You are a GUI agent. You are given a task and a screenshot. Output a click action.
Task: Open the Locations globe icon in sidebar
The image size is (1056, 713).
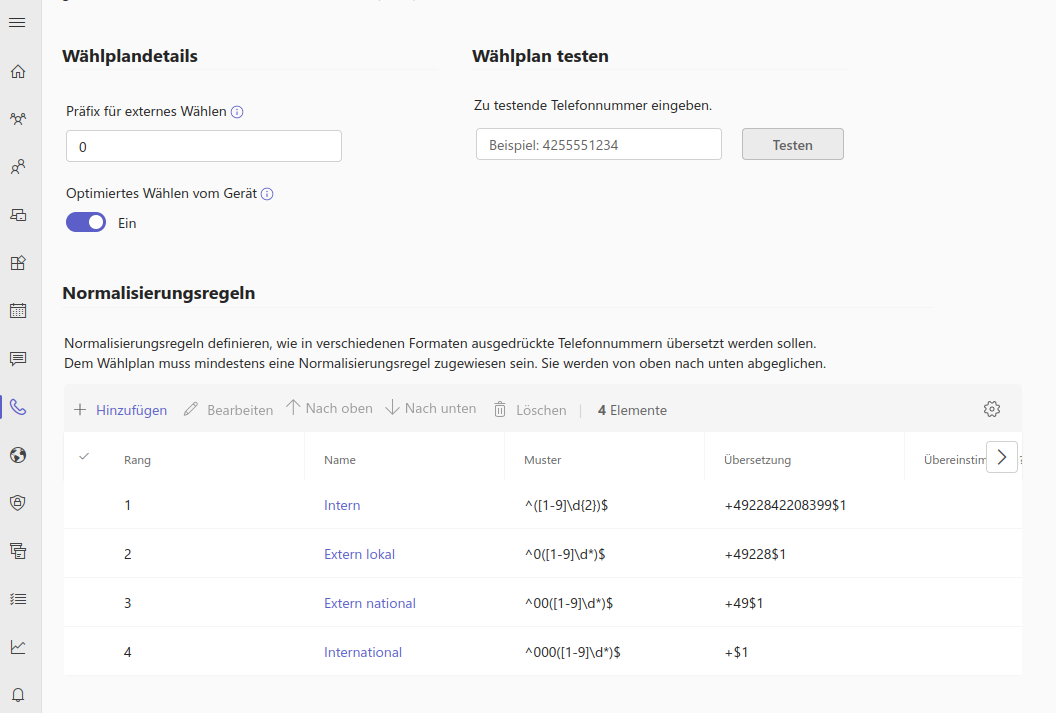coord(18,455)
